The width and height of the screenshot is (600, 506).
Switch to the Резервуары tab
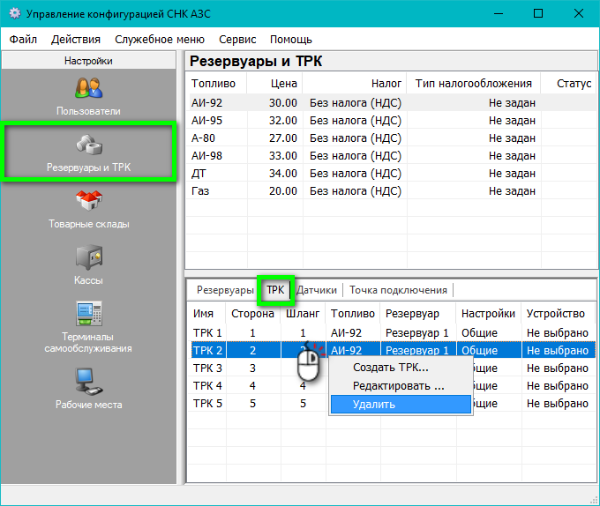[x=224, y=290]
